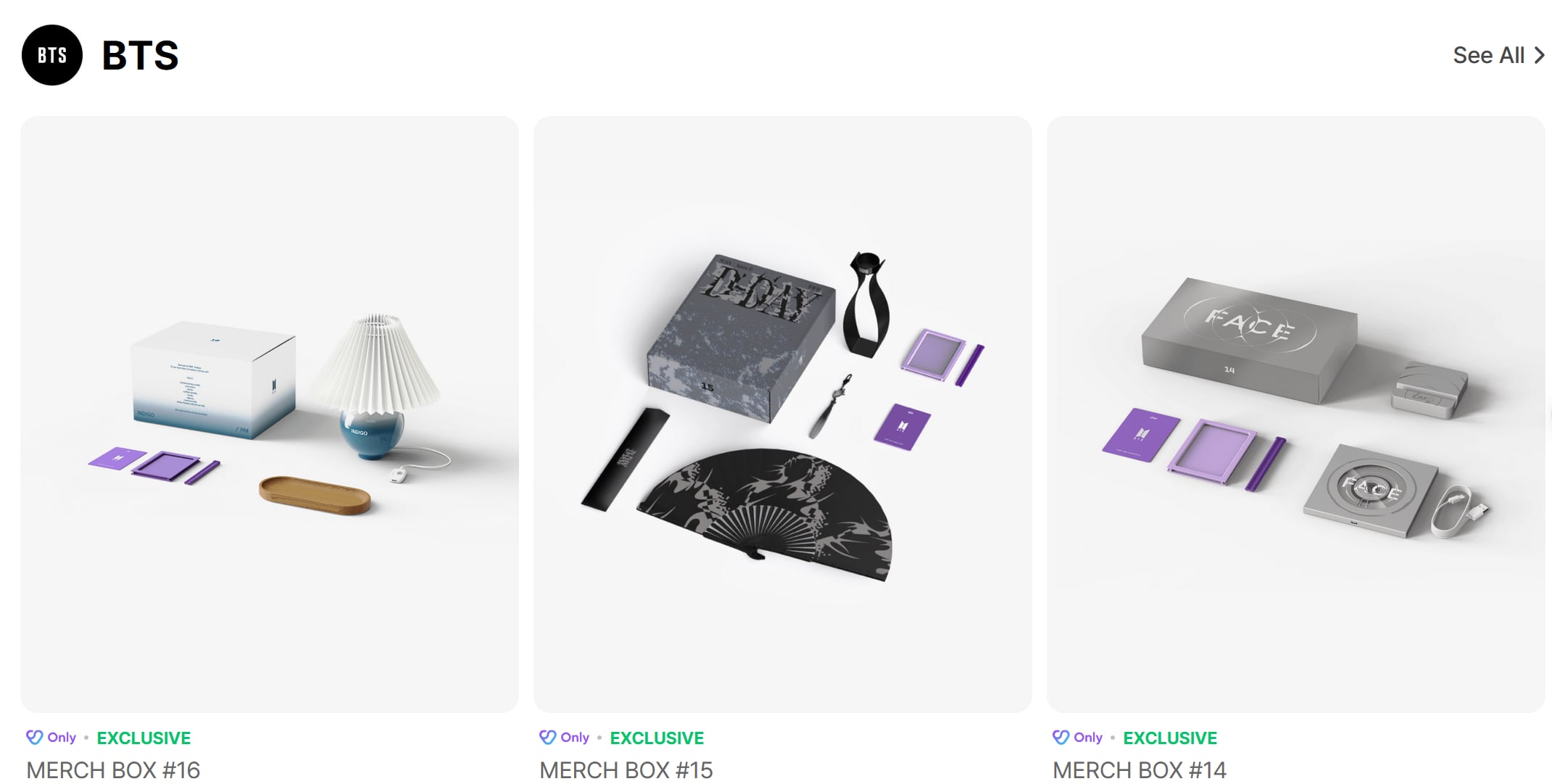Click the Only label under MERCH BOX #16
The height and width of the screenshot is (784, 1552).
62,738
